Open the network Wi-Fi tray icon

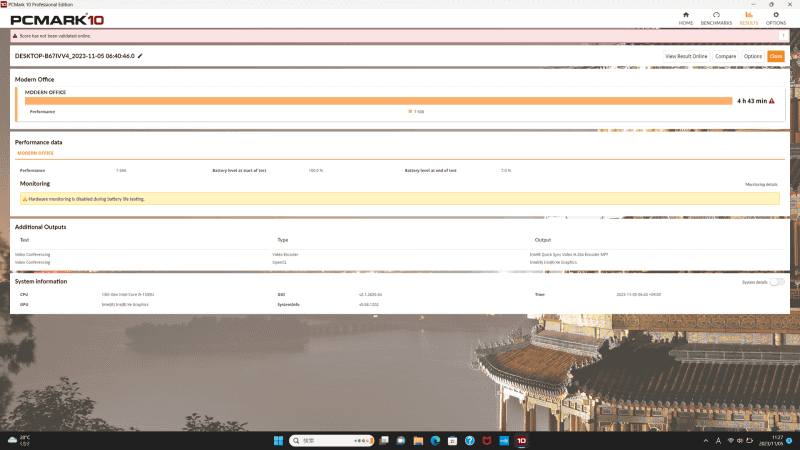(731, 440)
